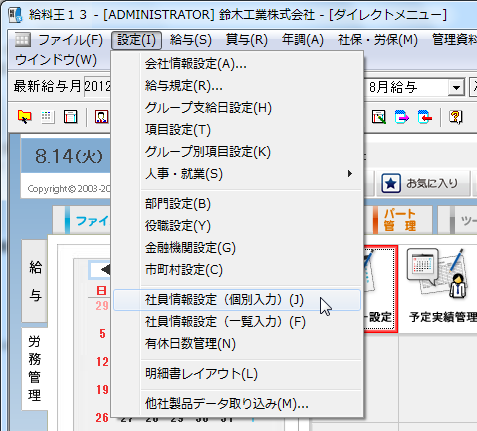Click the window layout toolbar icon

[70, 117]
